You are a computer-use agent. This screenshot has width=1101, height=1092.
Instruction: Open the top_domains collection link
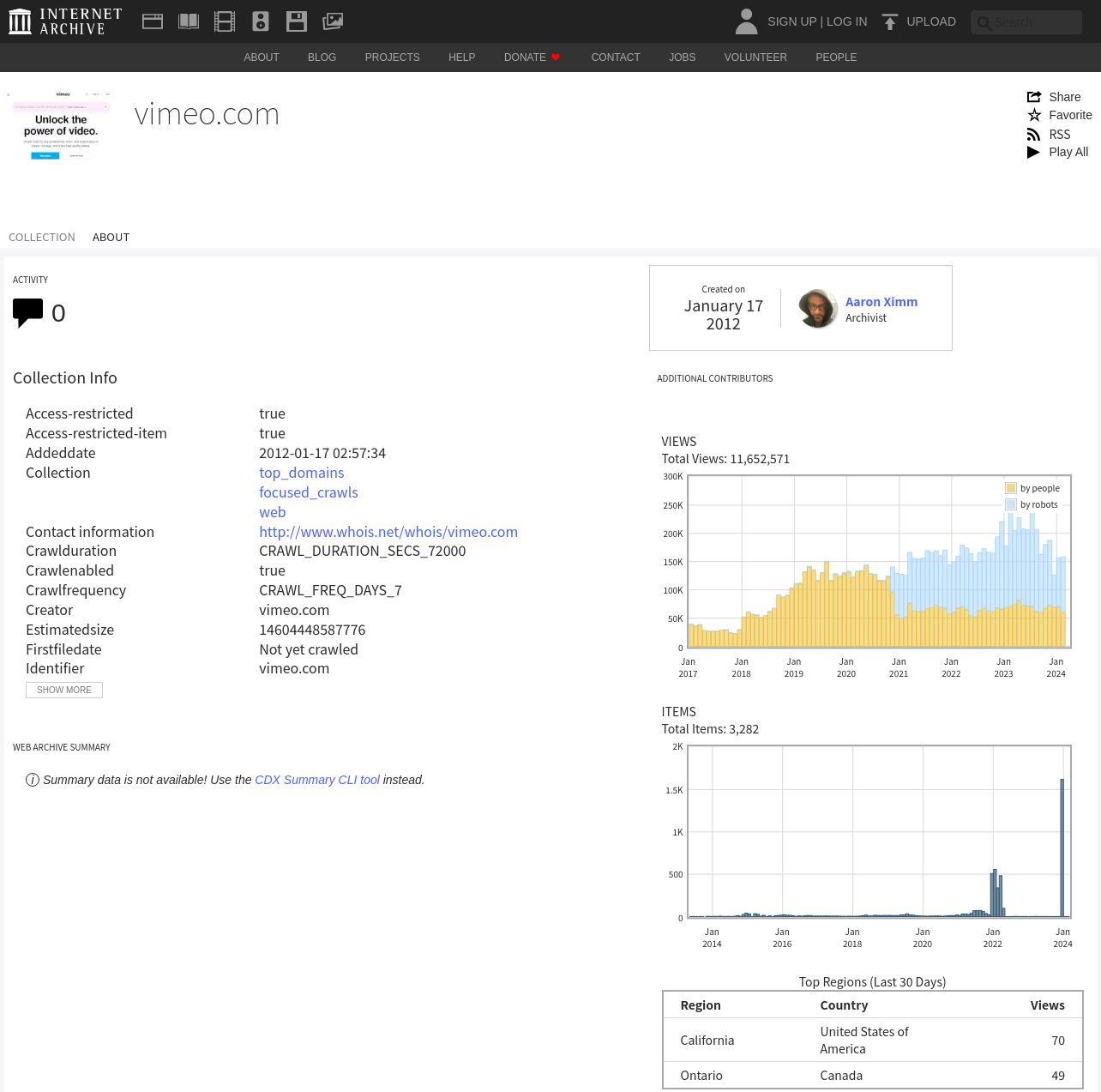pyautogui.click(x=301, y=473)
